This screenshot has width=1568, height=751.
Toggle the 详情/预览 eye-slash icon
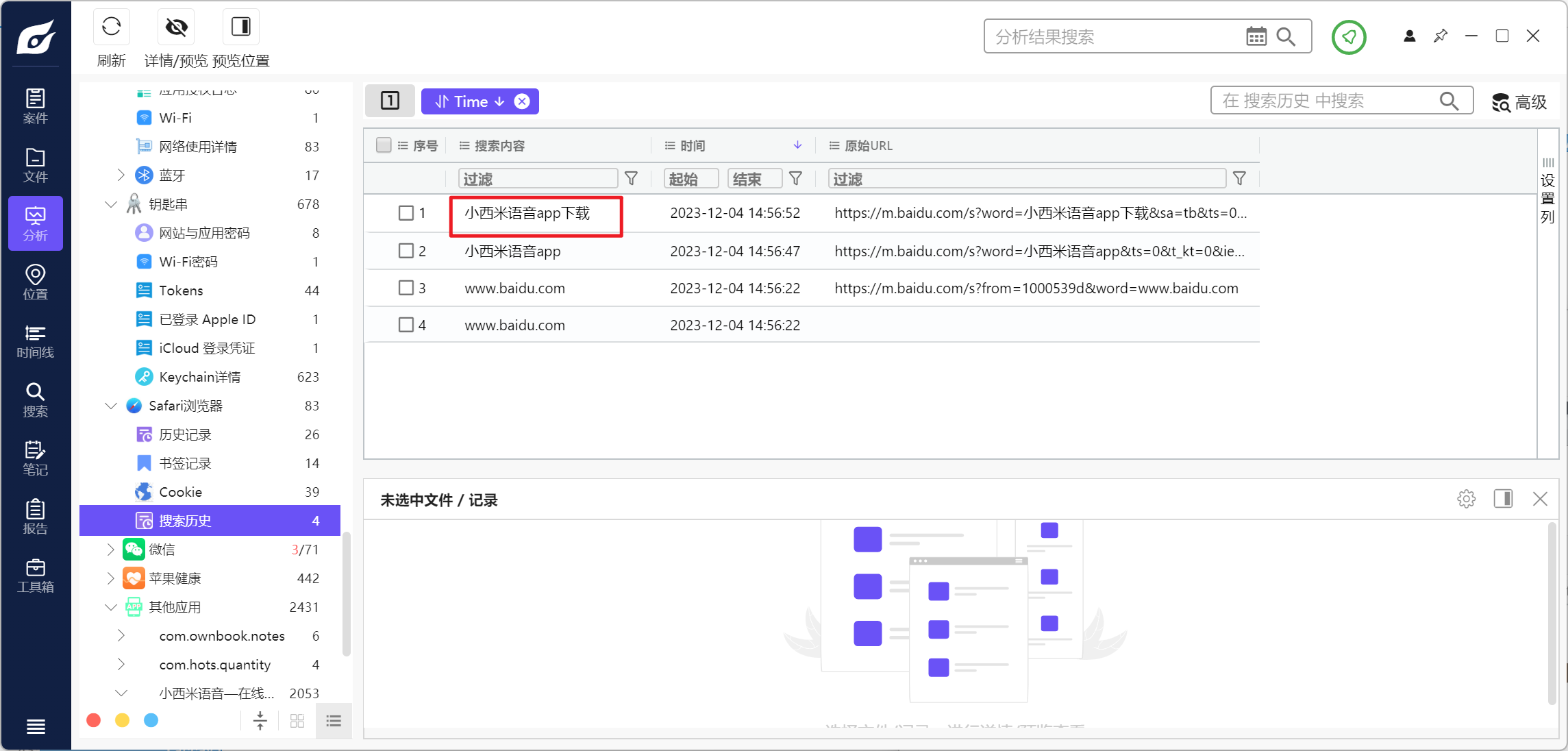176,27
